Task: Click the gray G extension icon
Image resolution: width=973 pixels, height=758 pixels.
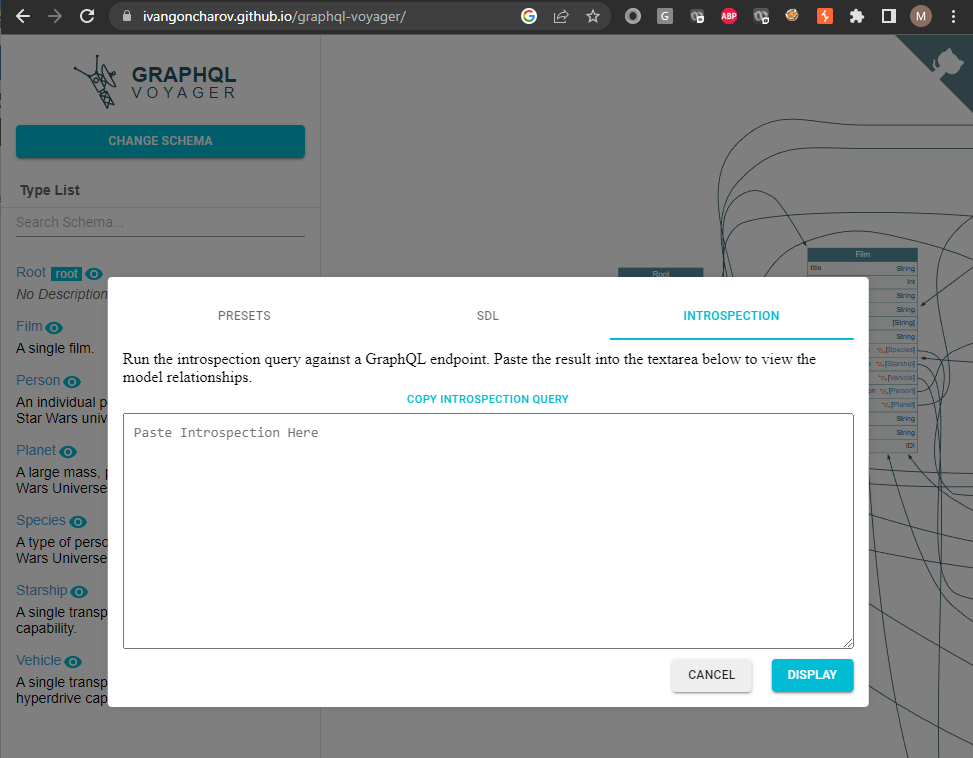Action: [664, 16]
